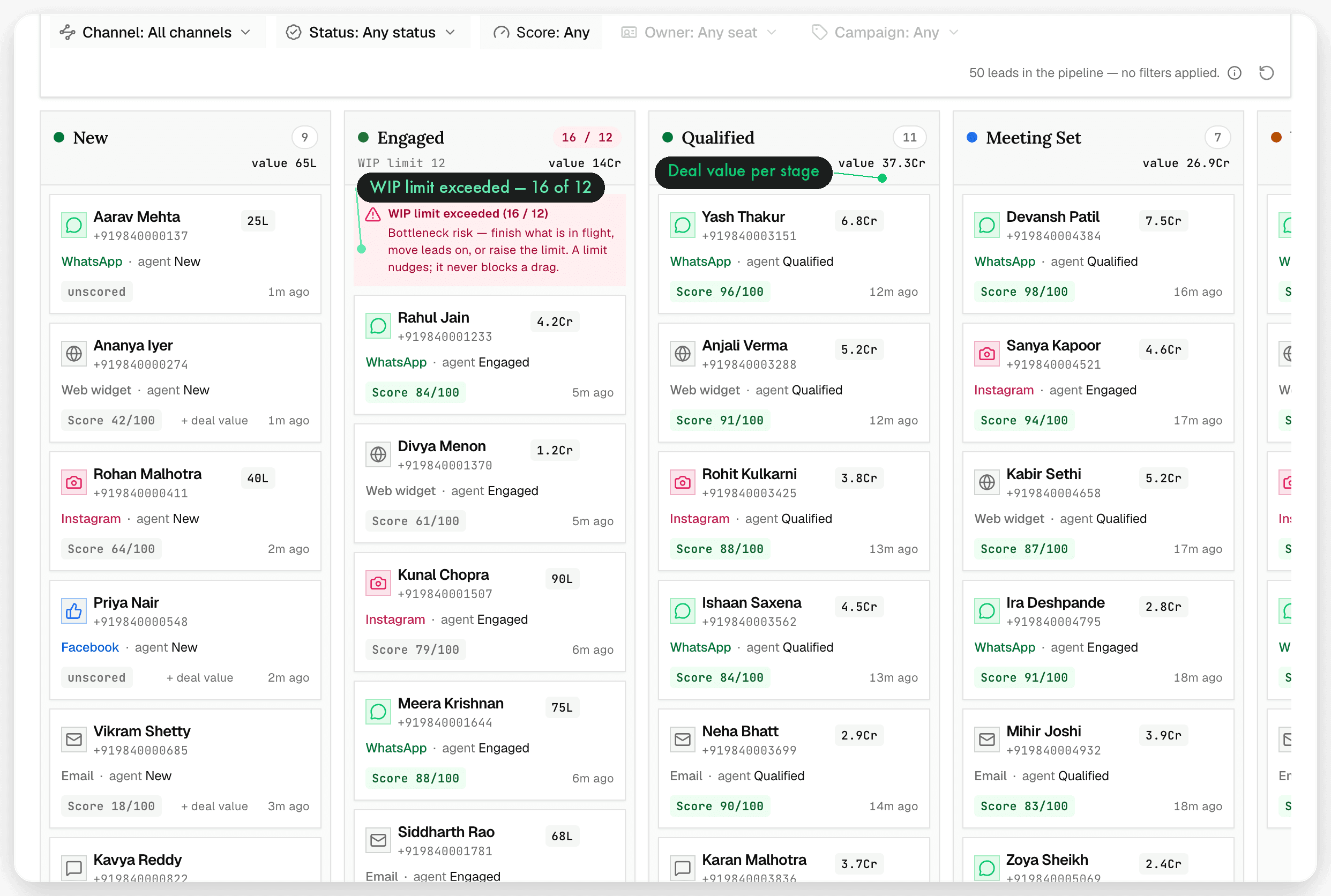Click Instagram camera icon on Rohan Malhotra card

pyautogui.click(x=74, y=482)
